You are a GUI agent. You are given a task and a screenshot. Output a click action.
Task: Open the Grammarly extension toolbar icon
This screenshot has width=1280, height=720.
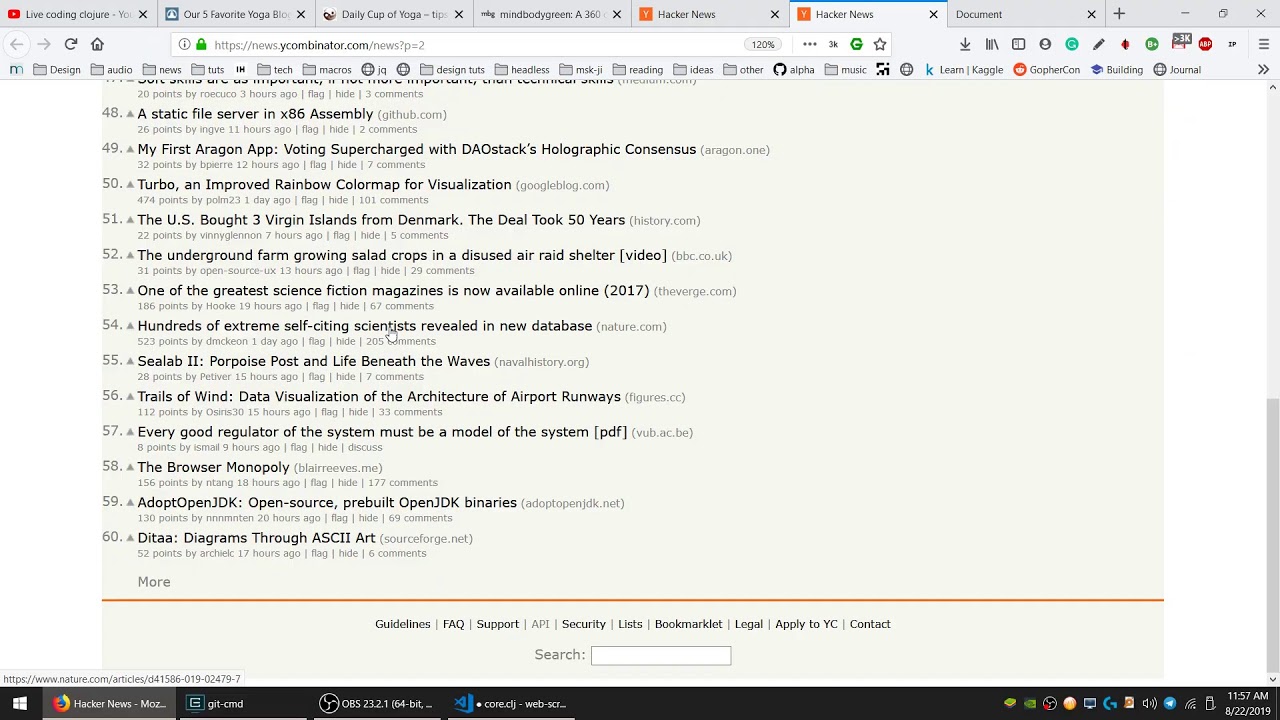pos(1072,44)
